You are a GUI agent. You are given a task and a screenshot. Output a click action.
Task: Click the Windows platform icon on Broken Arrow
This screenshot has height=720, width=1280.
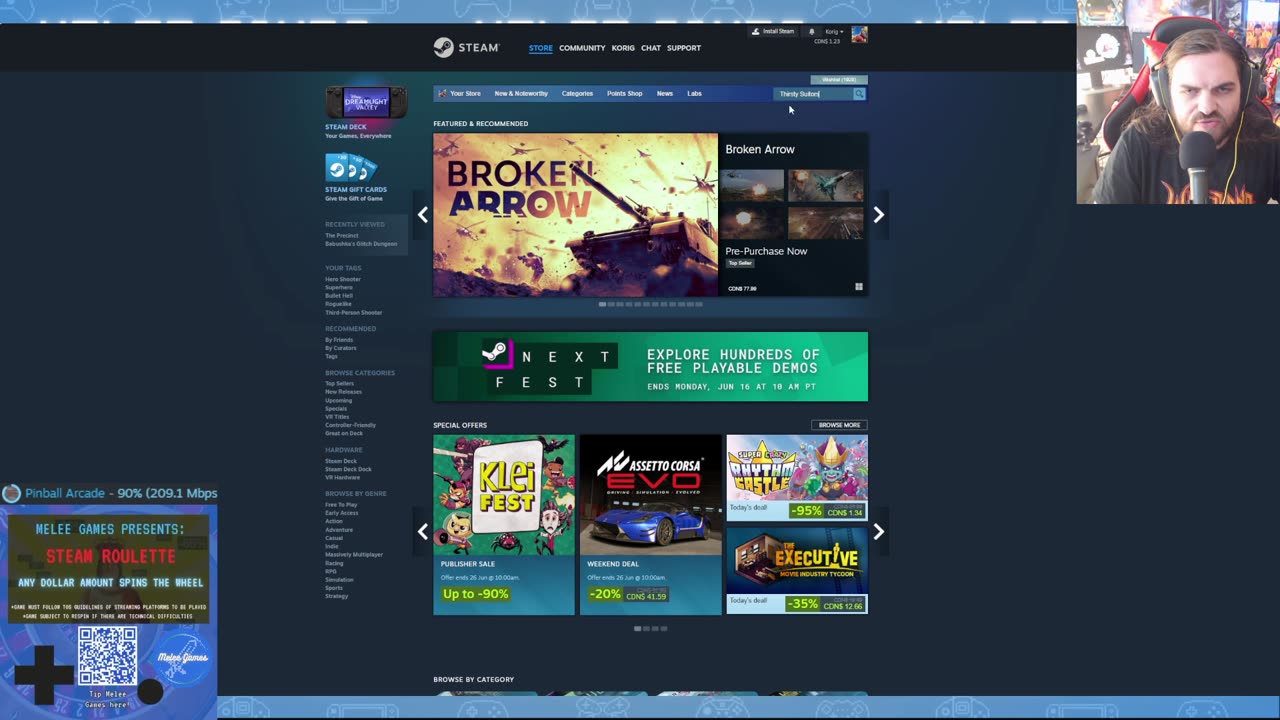pos(858,287)
